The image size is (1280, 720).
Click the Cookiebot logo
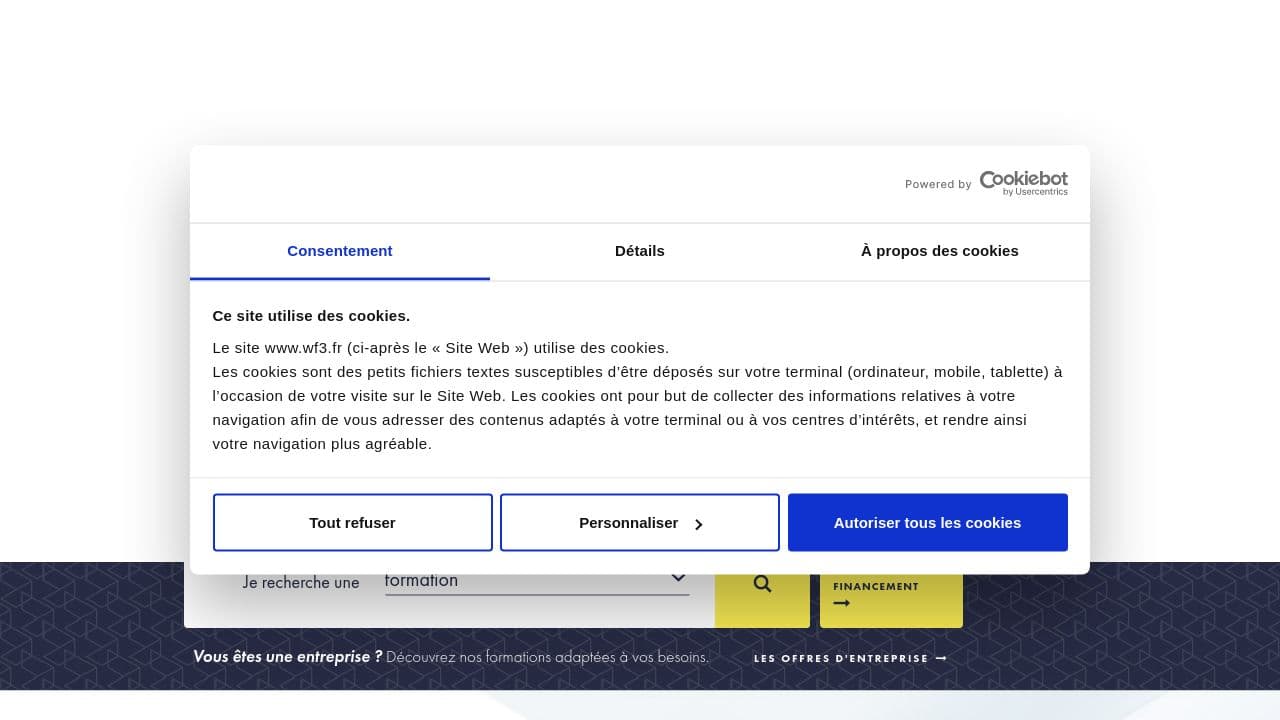click(1022, 179)
